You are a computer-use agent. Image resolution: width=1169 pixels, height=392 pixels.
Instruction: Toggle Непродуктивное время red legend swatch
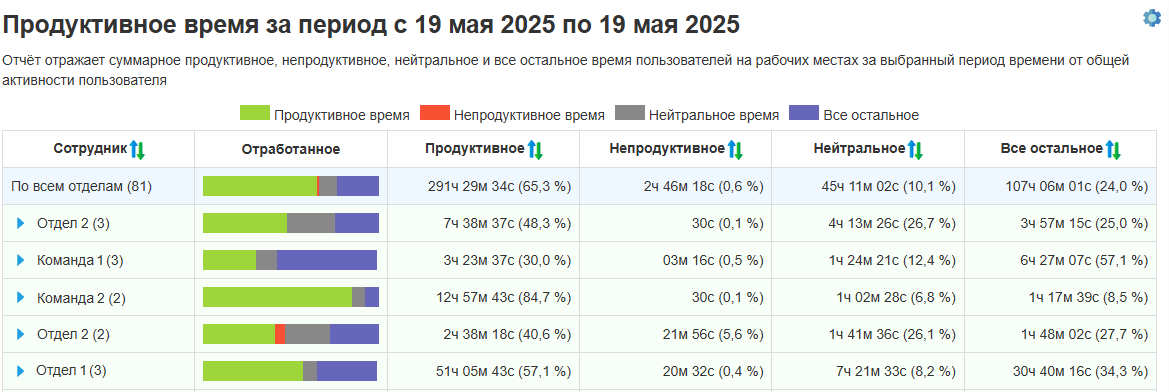[435, 113]
